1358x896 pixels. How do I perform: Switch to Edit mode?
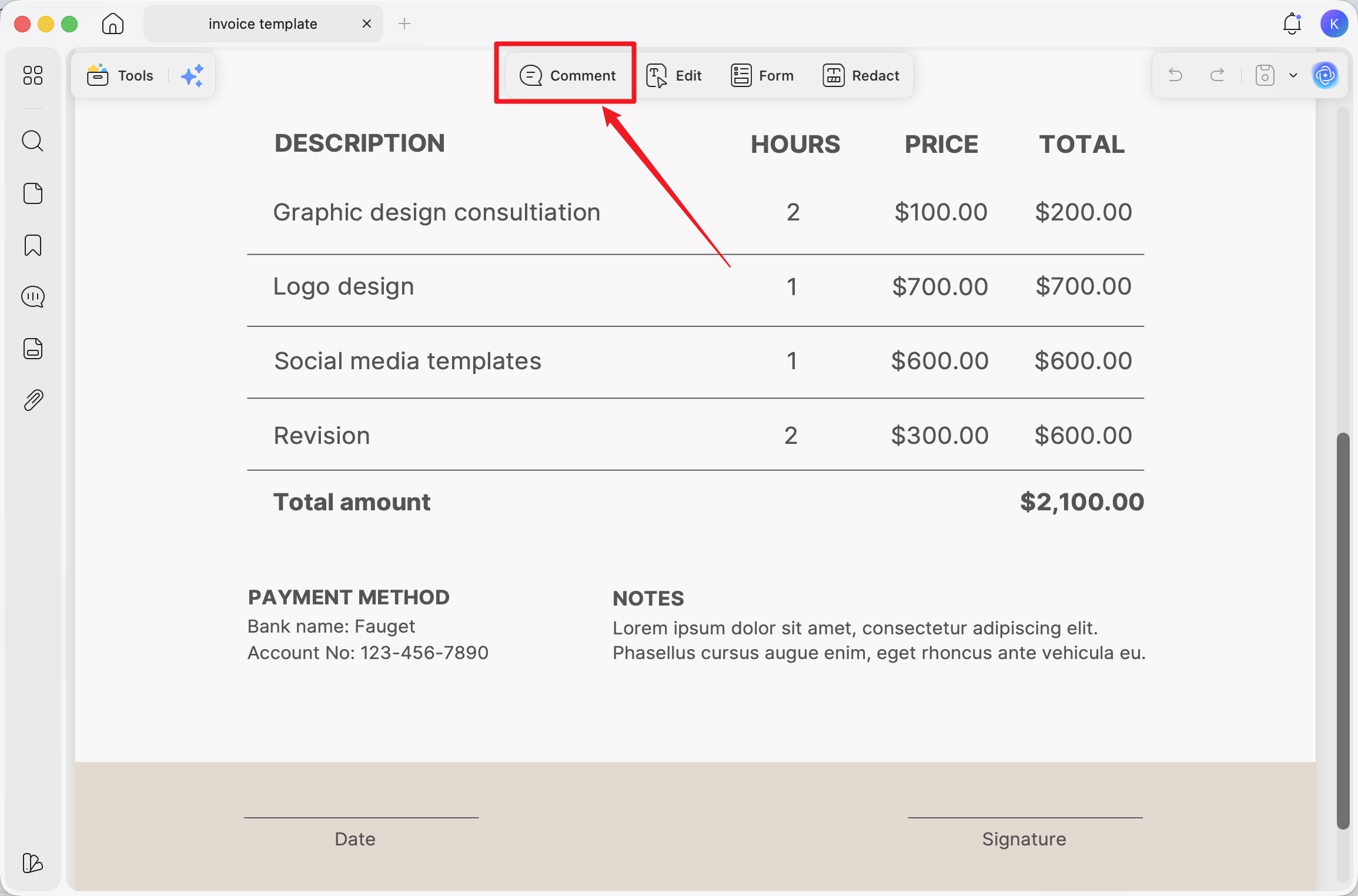point(674,75)
